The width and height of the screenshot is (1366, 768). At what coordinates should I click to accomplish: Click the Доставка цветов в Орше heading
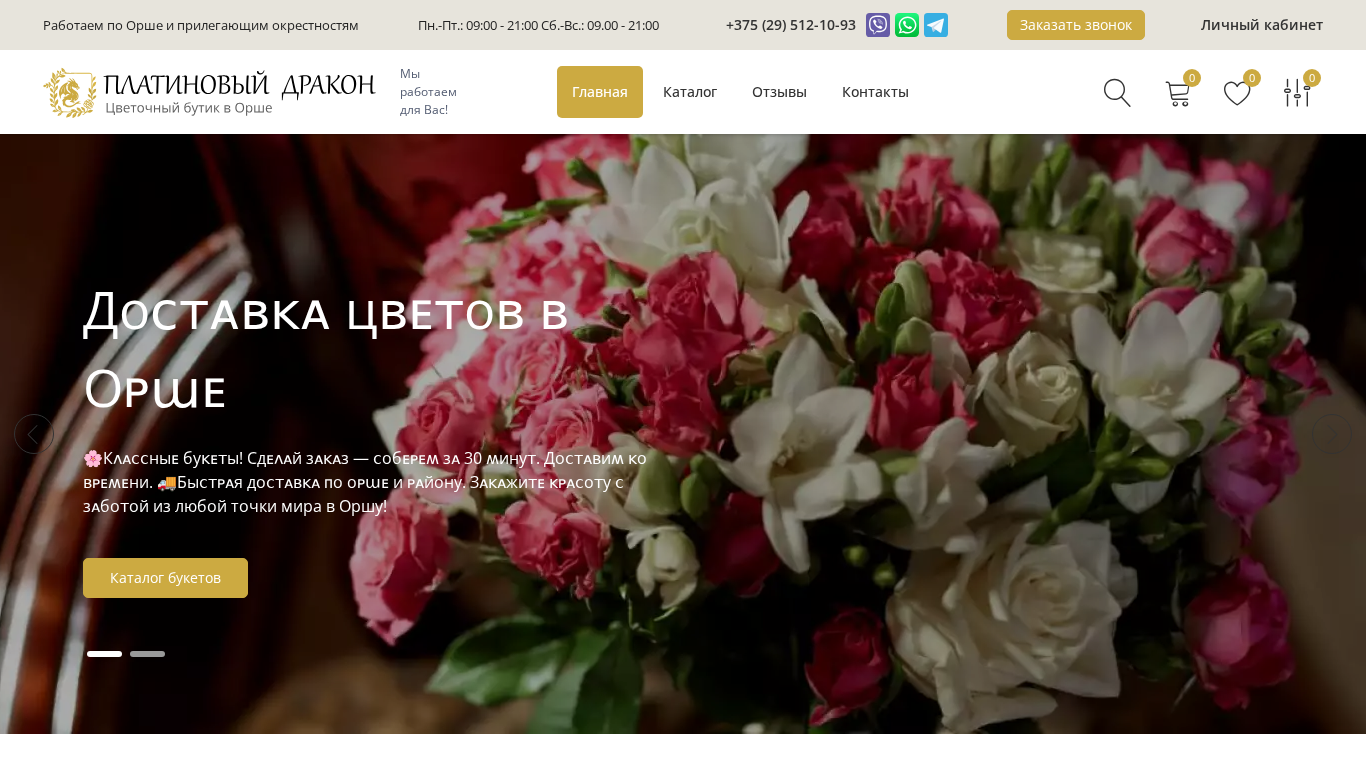[326, 348]
